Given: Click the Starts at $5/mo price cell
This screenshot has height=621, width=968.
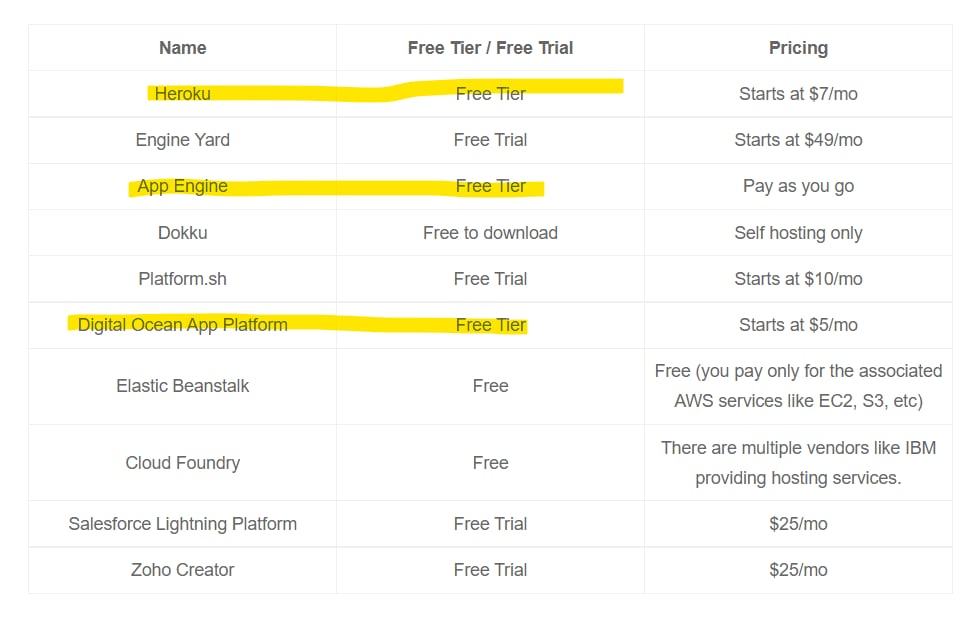Looking at the screenshot, I should click(798, 325).
